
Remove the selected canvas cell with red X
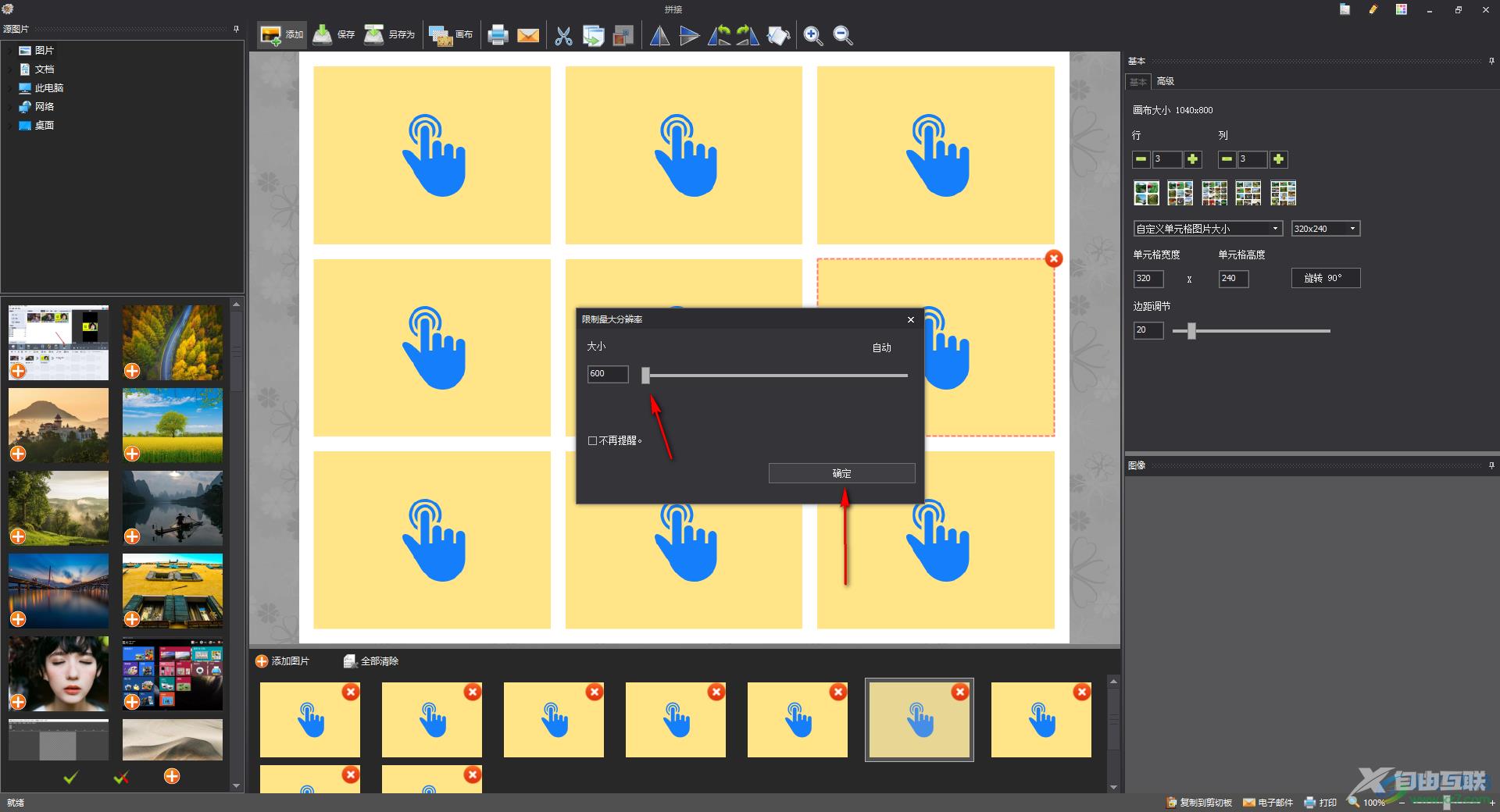click(x=1054, y=258)
